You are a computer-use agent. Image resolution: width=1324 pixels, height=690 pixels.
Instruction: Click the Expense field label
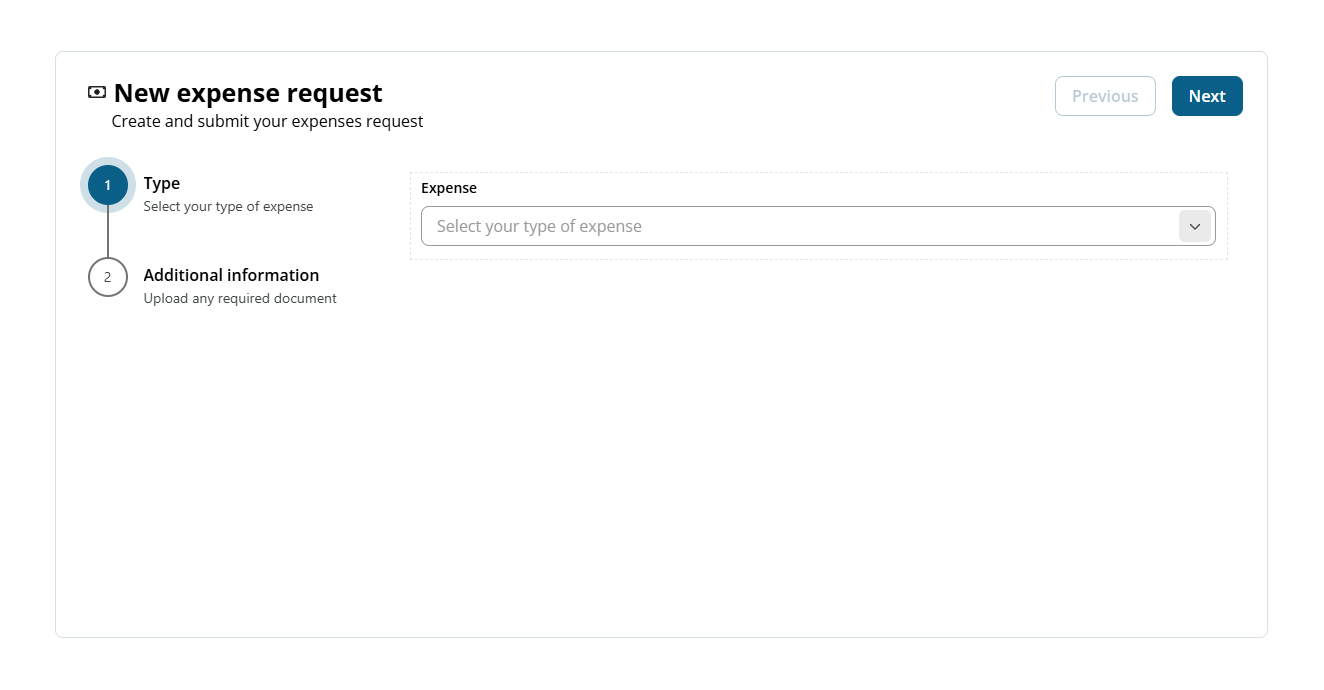click(449, 188)
